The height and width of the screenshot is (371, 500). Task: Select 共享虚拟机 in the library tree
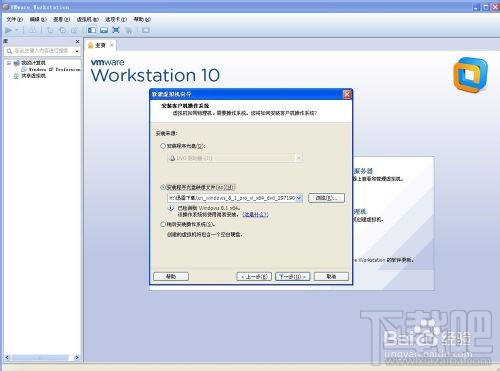33,76
